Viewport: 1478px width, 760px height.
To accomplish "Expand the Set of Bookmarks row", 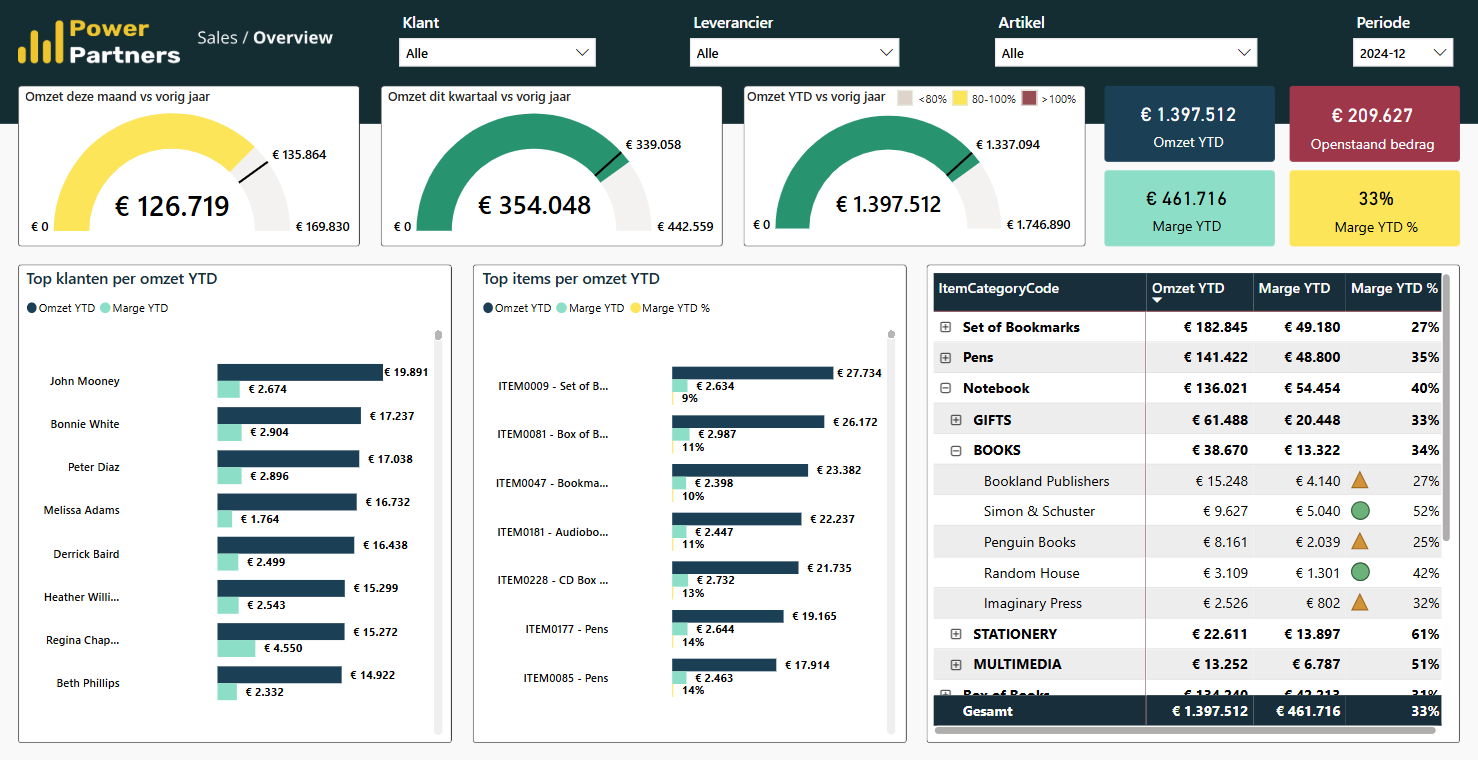I will [x=945, y=327].
